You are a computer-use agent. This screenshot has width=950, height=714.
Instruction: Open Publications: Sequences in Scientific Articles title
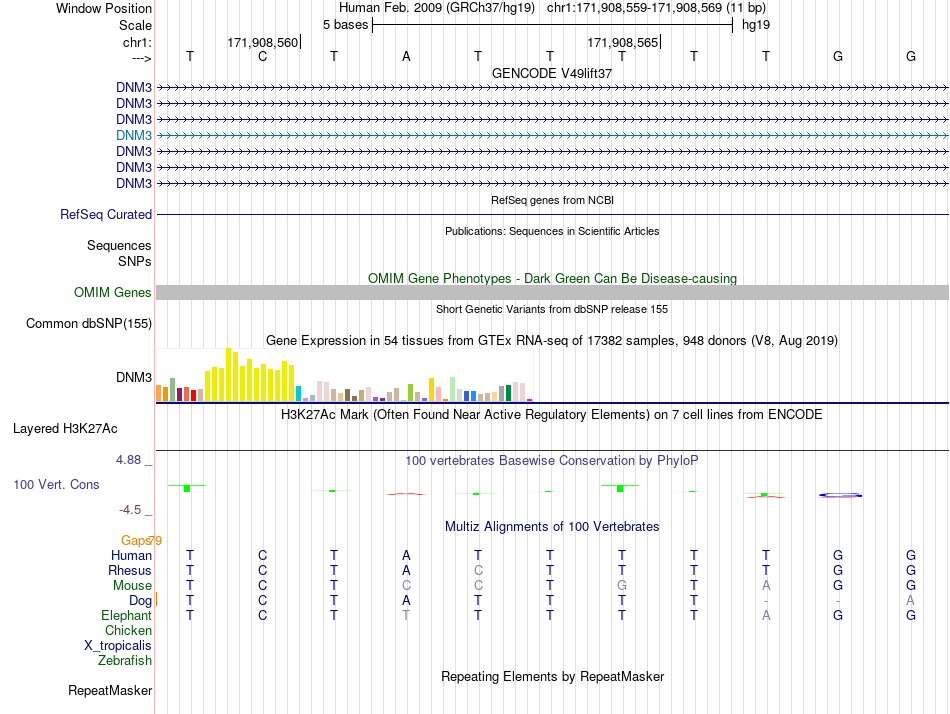click(x=552, y=231)
